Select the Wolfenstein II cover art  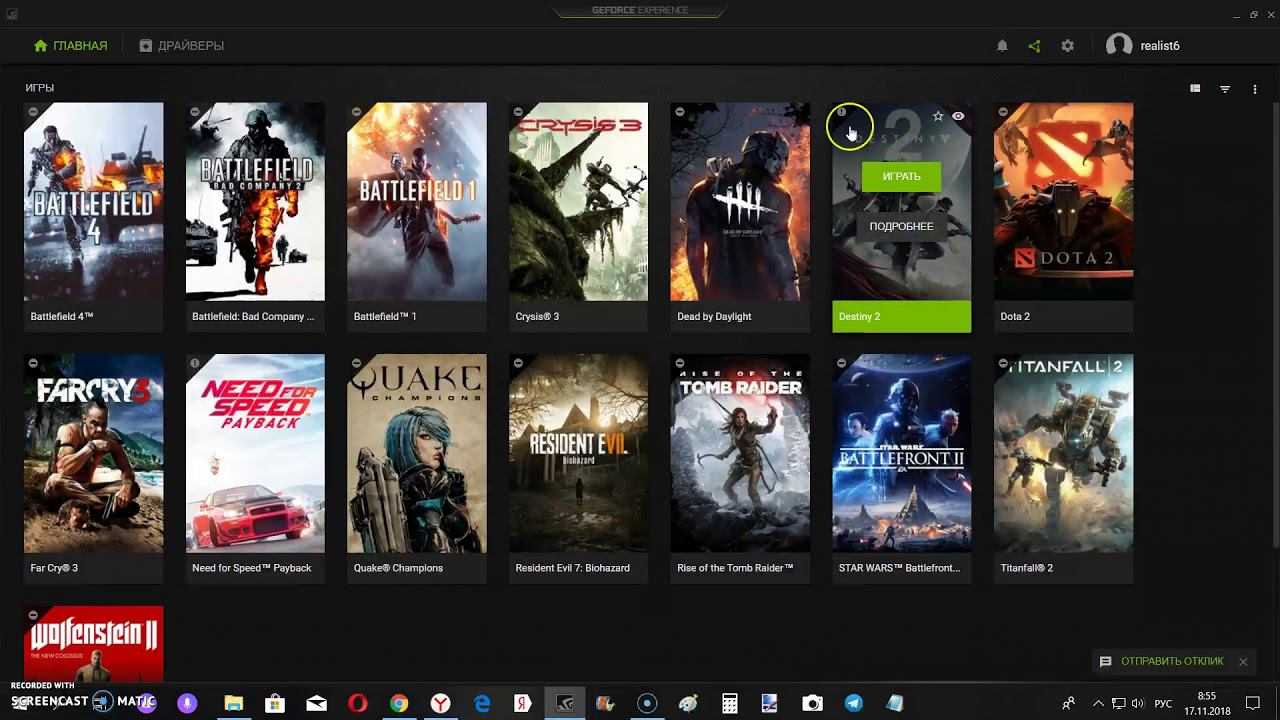(x=94, y=644)
